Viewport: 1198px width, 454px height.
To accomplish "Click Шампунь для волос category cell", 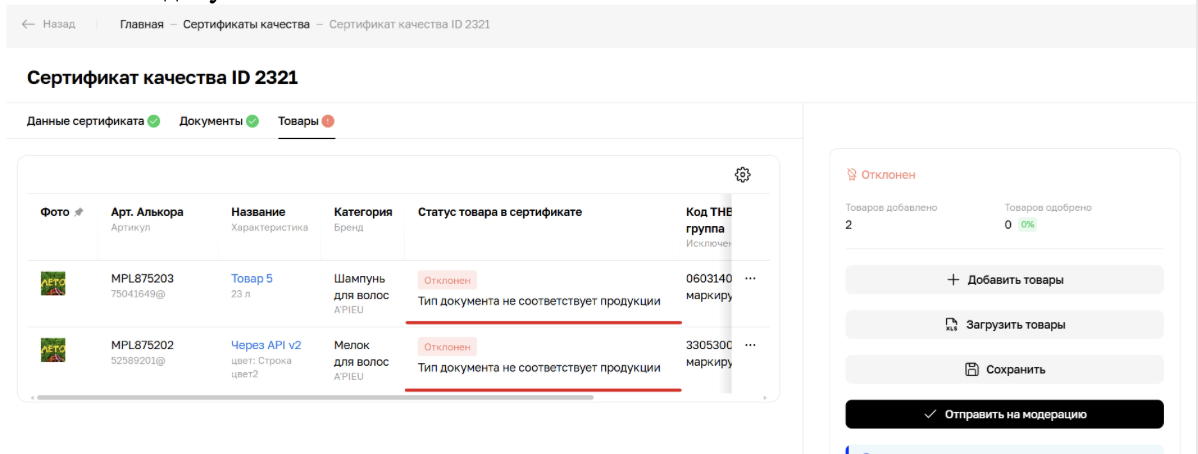I will [x=361, y=287].
